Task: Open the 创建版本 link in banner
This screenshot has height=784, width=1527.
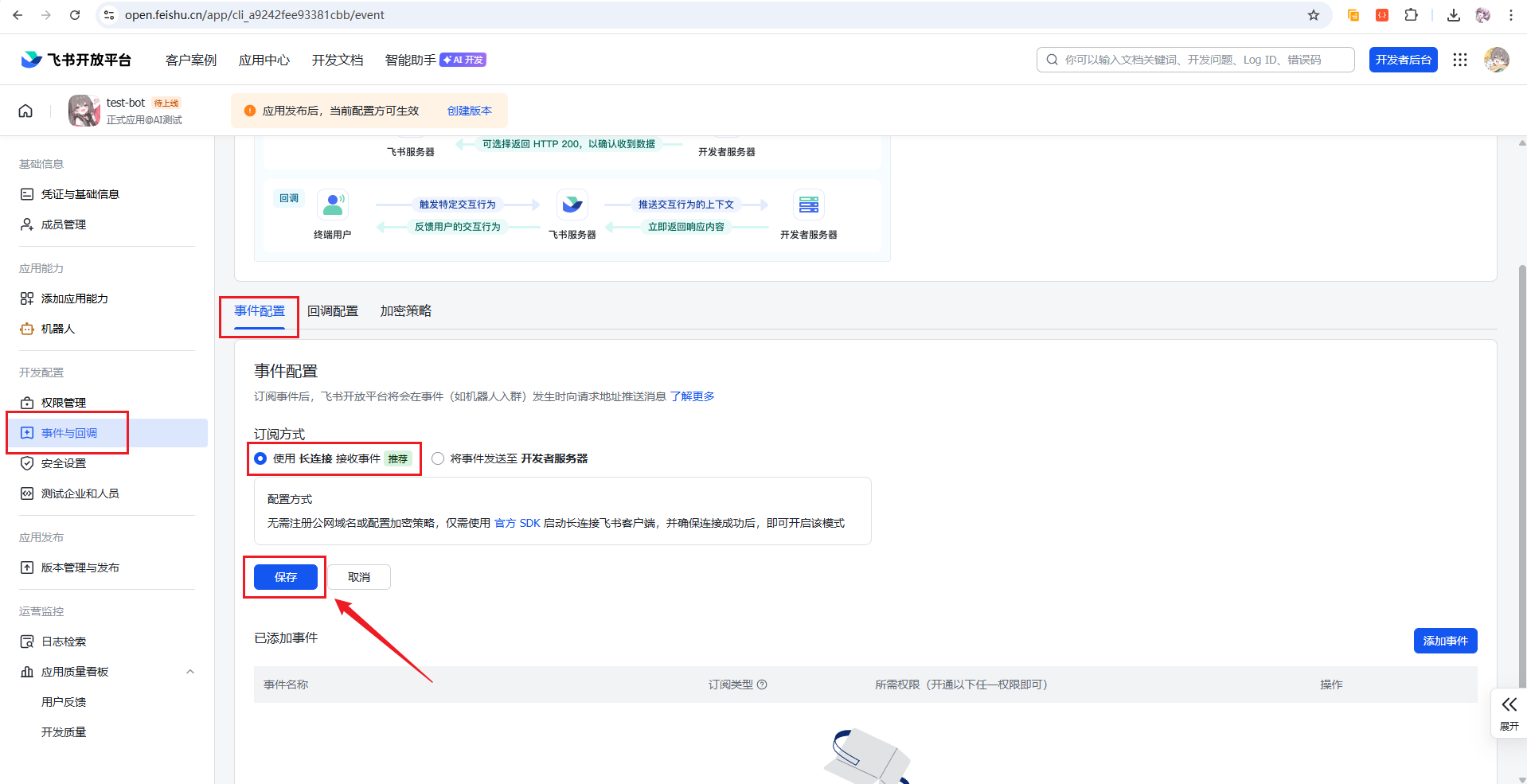Action: click(469, 111)
